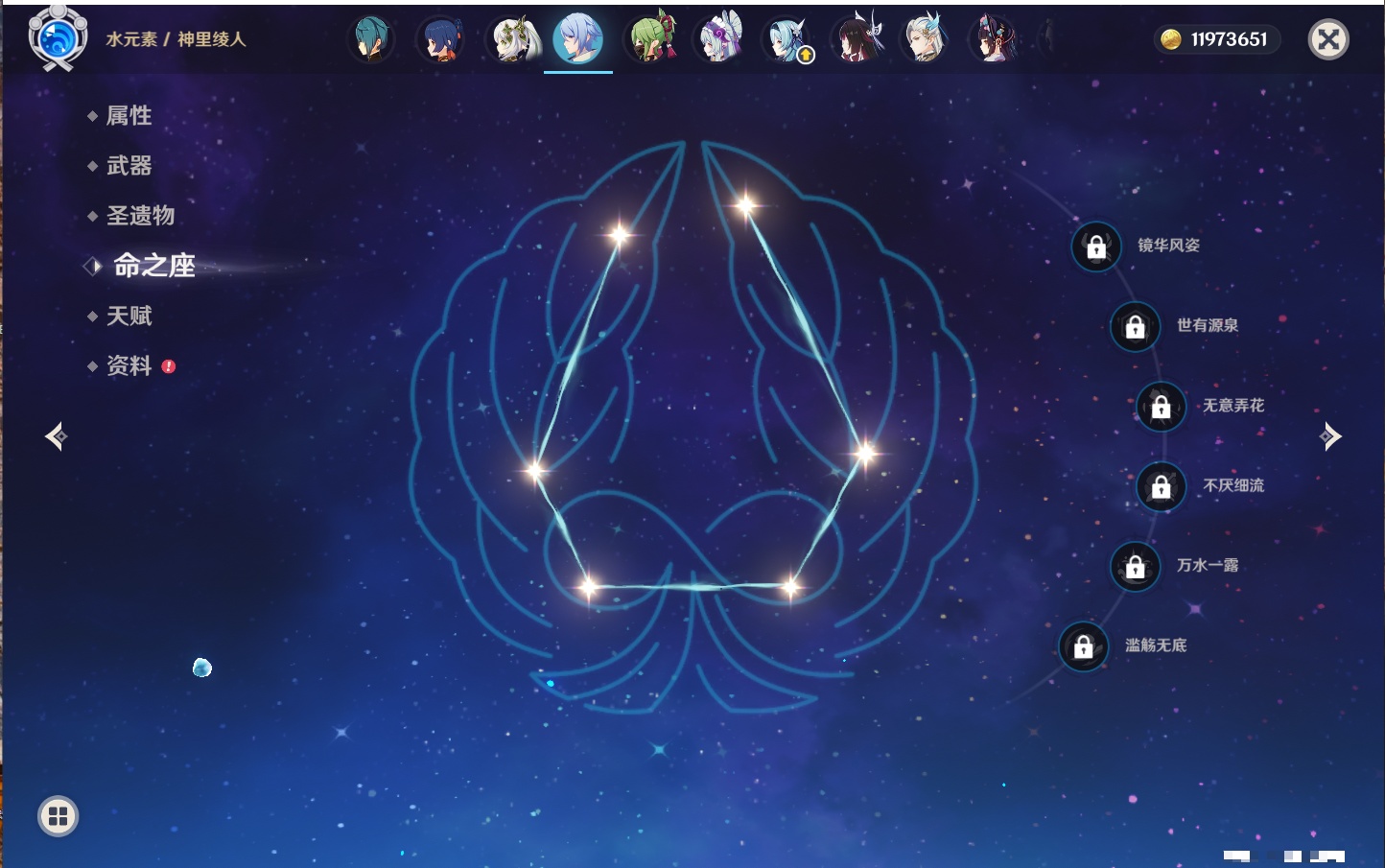1385x868 pixels.
Task: Select the dark-blue-haired character portrait
Action: tap(440, 39)
